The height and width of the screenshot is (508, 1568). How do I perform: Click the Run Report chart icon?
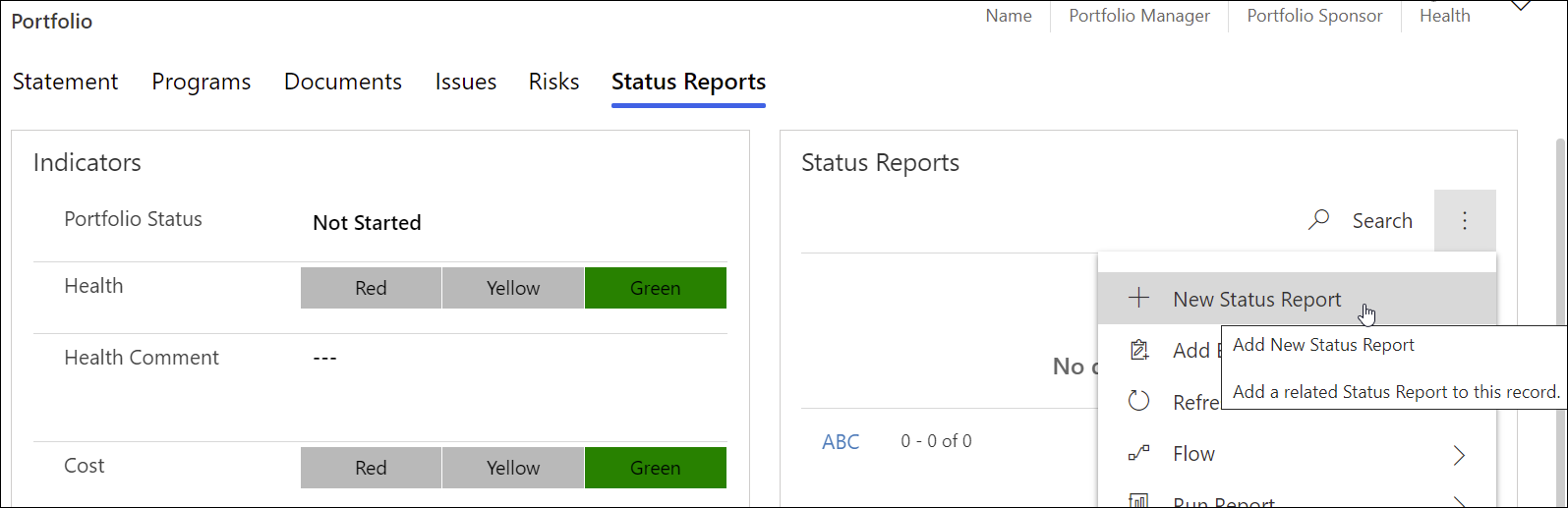coord(1138,501)
